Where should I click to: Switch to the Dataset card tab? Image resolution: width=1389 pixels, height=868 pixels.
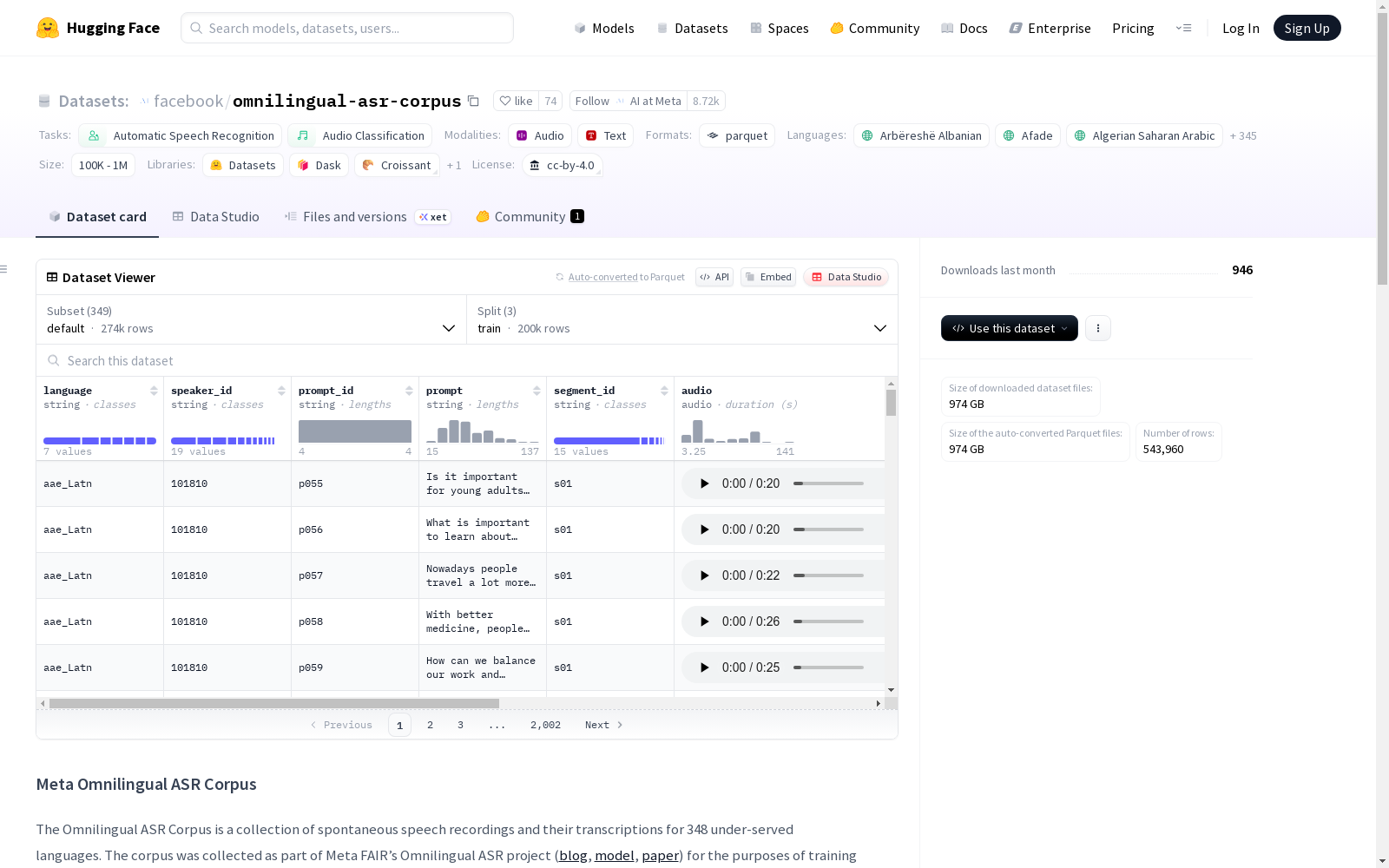(97, 217)
